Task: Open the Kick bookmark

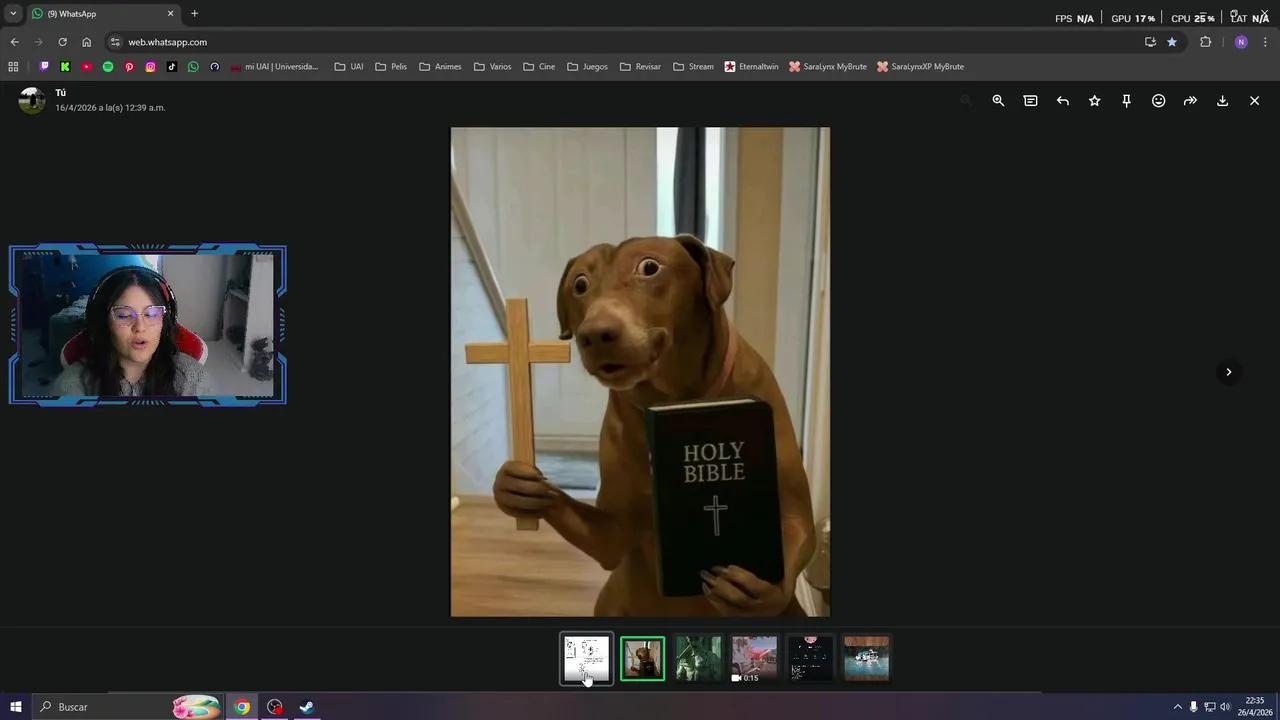Action: coord(65,67)
